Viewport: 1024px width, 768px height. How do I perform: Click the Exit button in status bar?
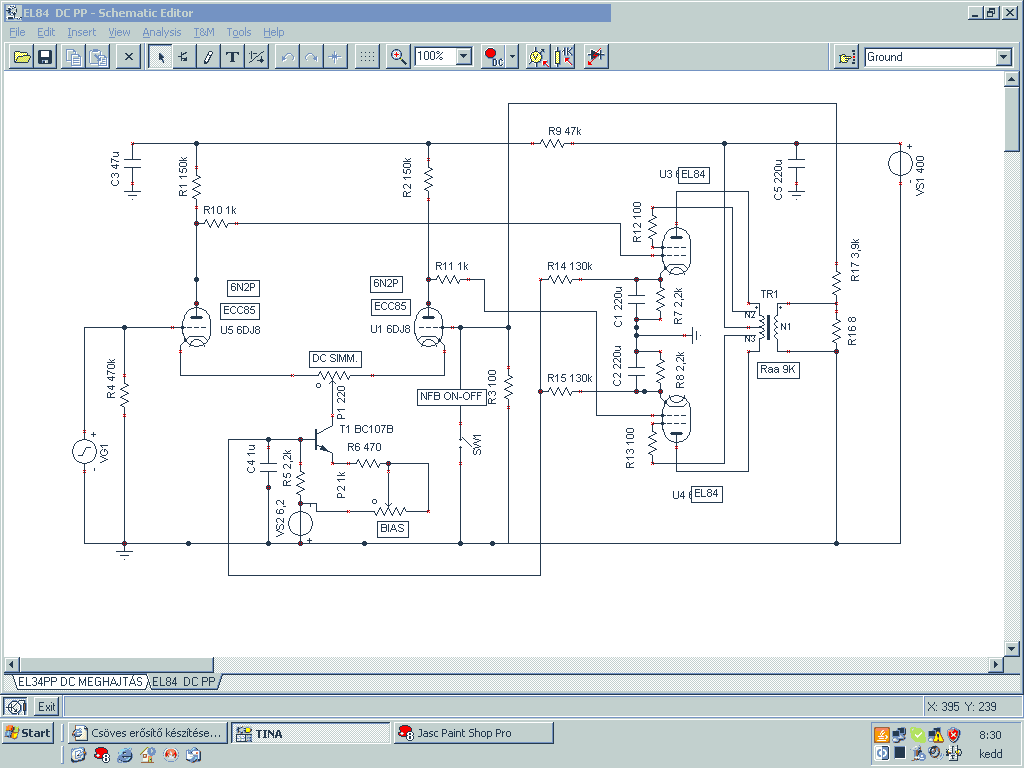(x=46, y=707)
